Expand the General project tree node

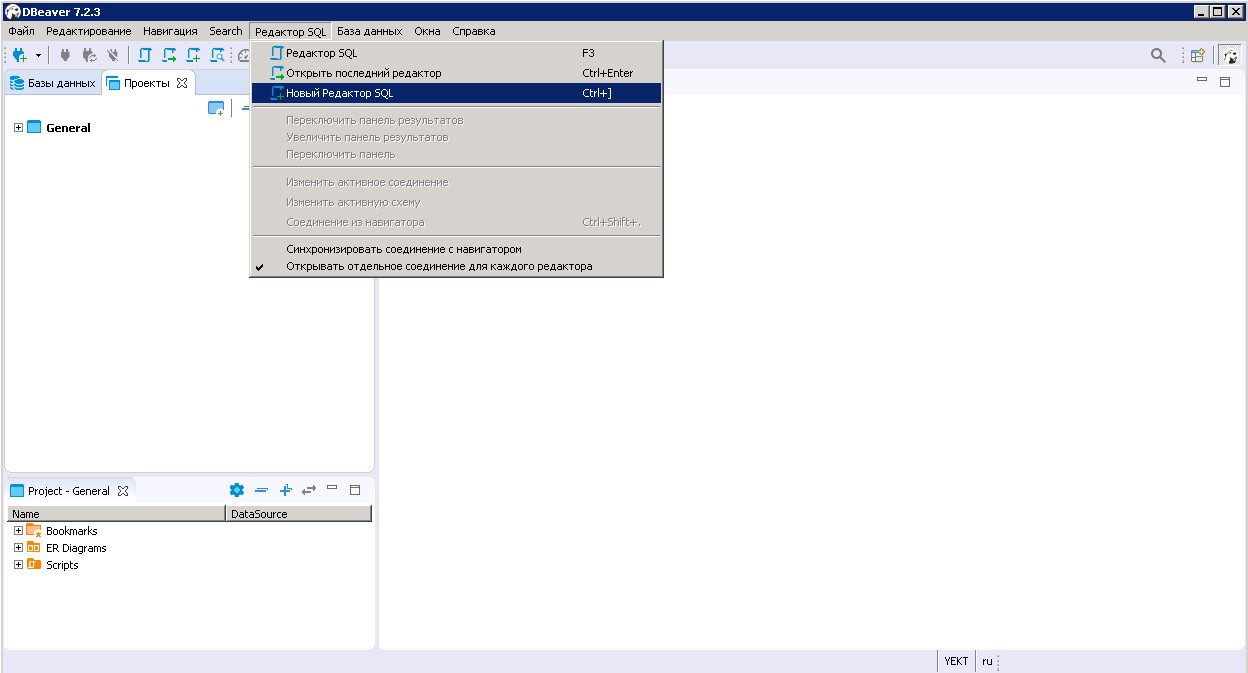[x=18, y=127]
